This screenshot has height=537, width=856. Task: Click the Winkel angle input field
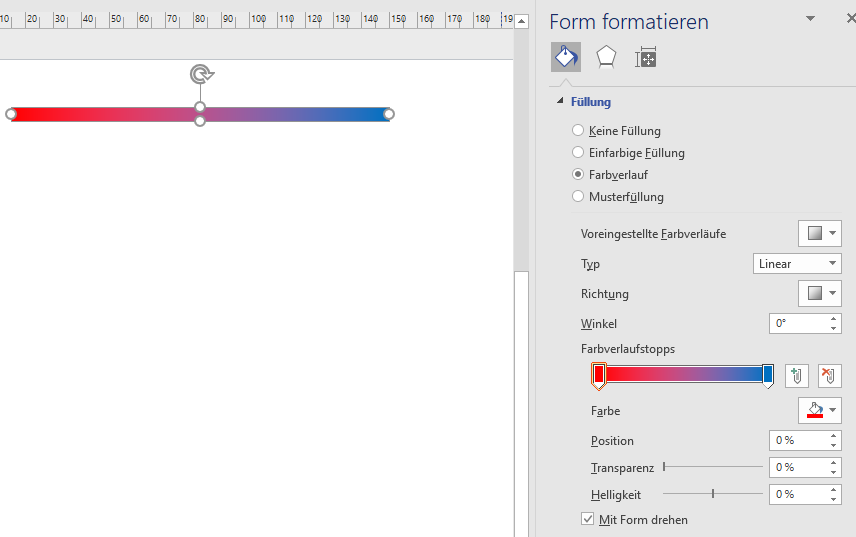point(797,324)
